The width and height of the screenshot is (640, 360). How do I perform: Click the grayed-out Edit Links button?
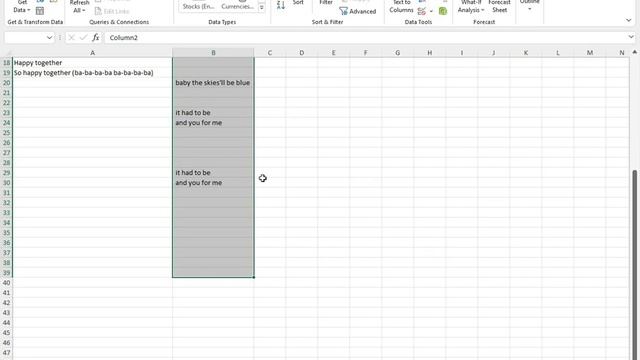point(112,11)
